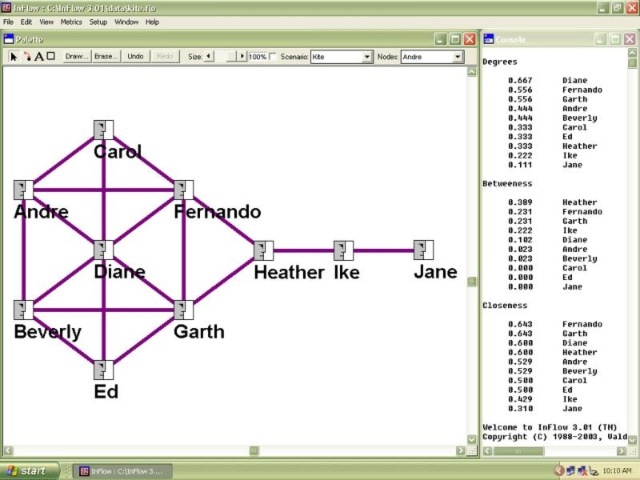
Task: Click the 0.389 Heather betweeness row
Action: click(x=552, y=202)
